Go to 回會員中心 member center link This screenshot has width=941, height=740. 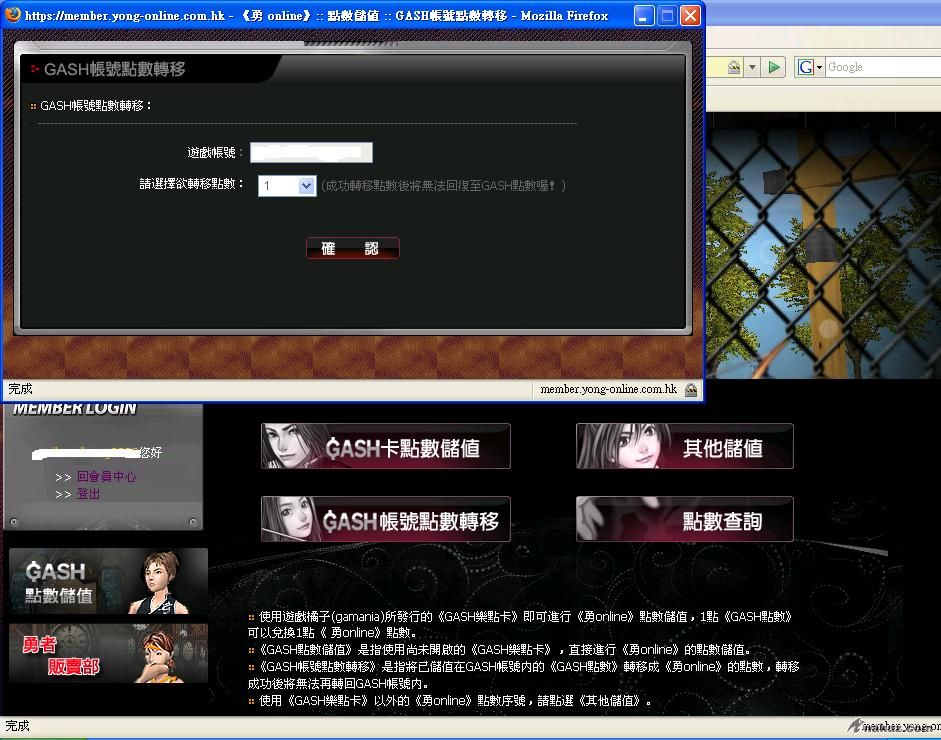tap(106, 477)
